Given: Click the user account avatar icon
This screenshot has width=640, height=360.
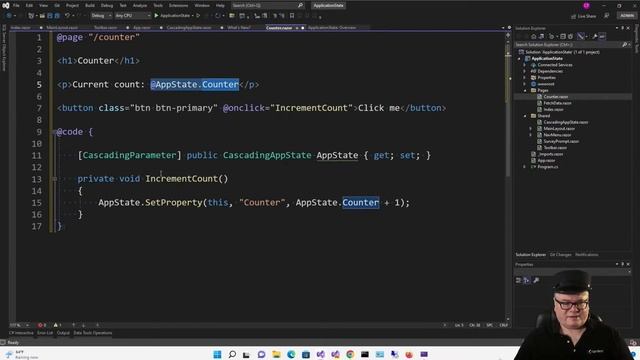Looking at the screenshot, I should [586, 5].
